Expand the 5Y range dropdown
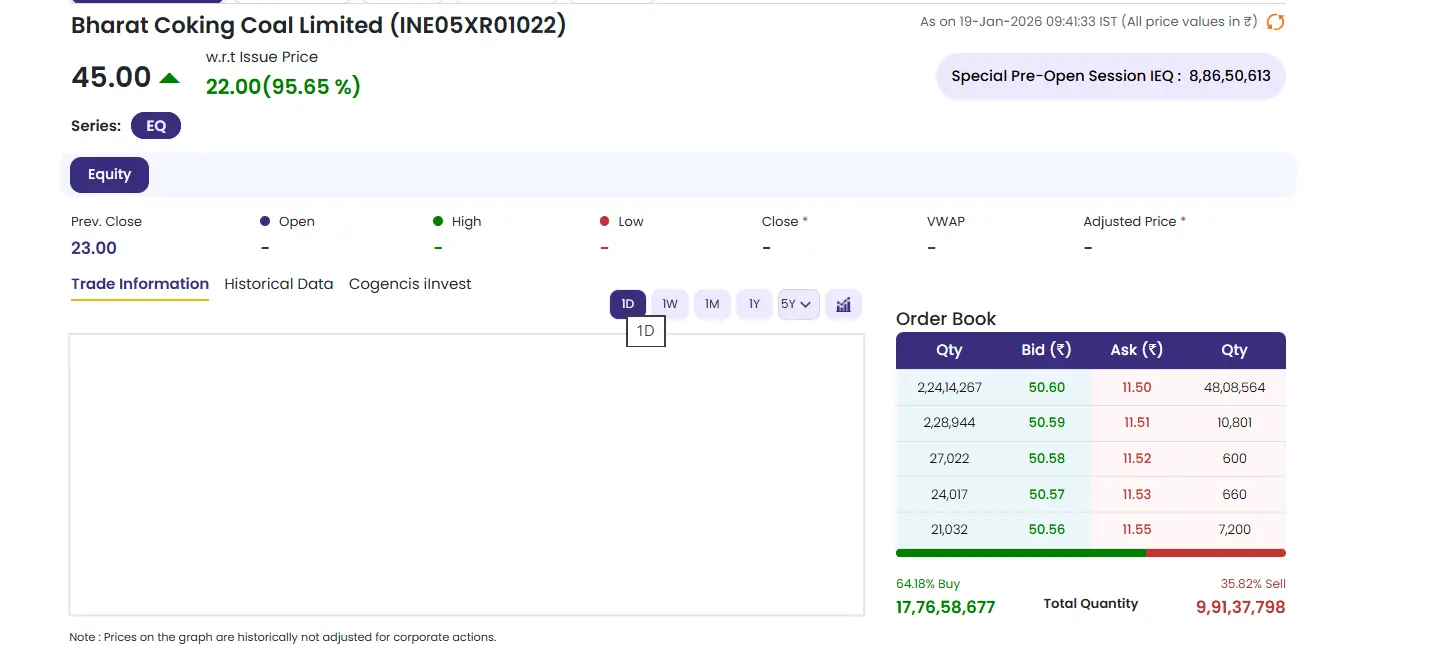The image size is (1434, 659). point(798,304)
